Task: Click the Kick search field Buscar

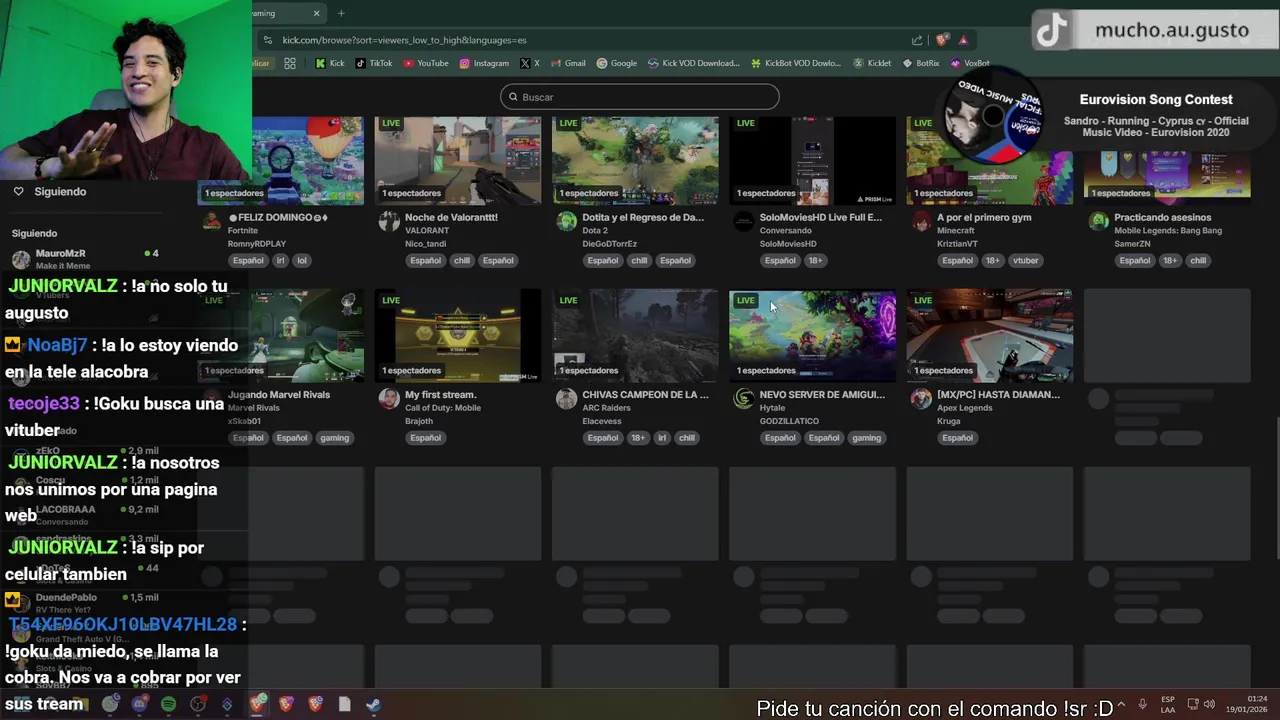Action: [640, 97]
